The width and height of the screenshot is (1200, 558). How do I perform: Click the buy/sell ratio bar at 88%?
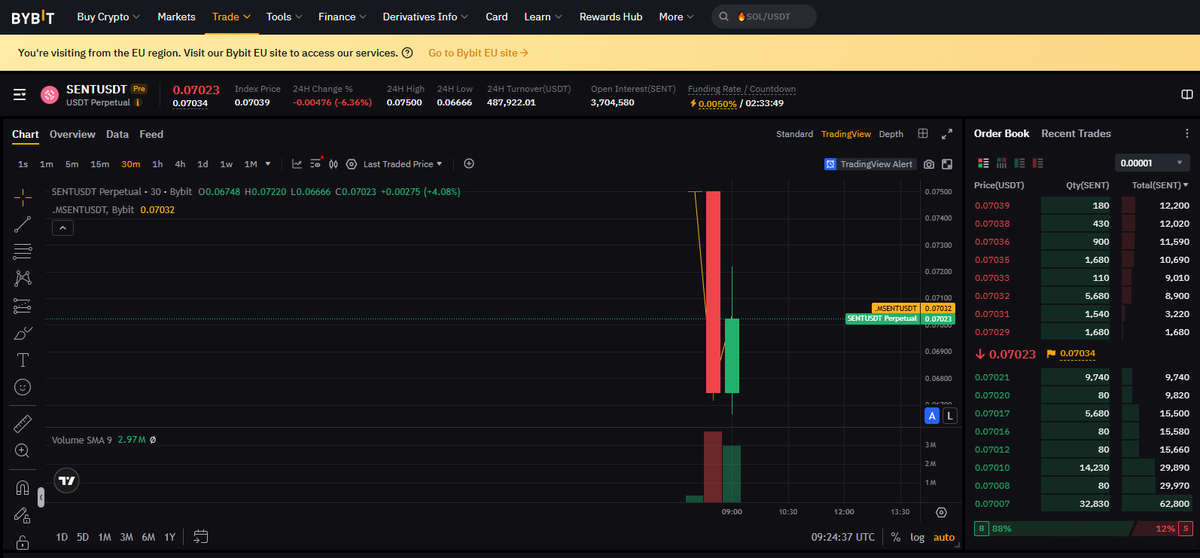(1084, 528)
